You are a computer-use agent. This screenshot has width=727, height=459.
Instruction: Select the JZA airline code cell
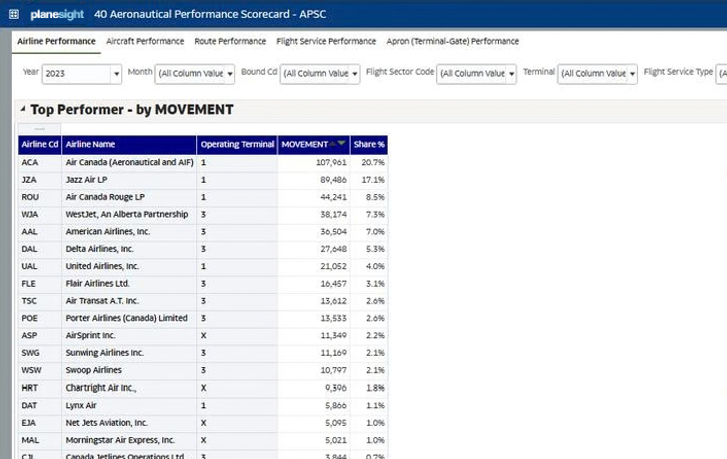coord(40,180)
